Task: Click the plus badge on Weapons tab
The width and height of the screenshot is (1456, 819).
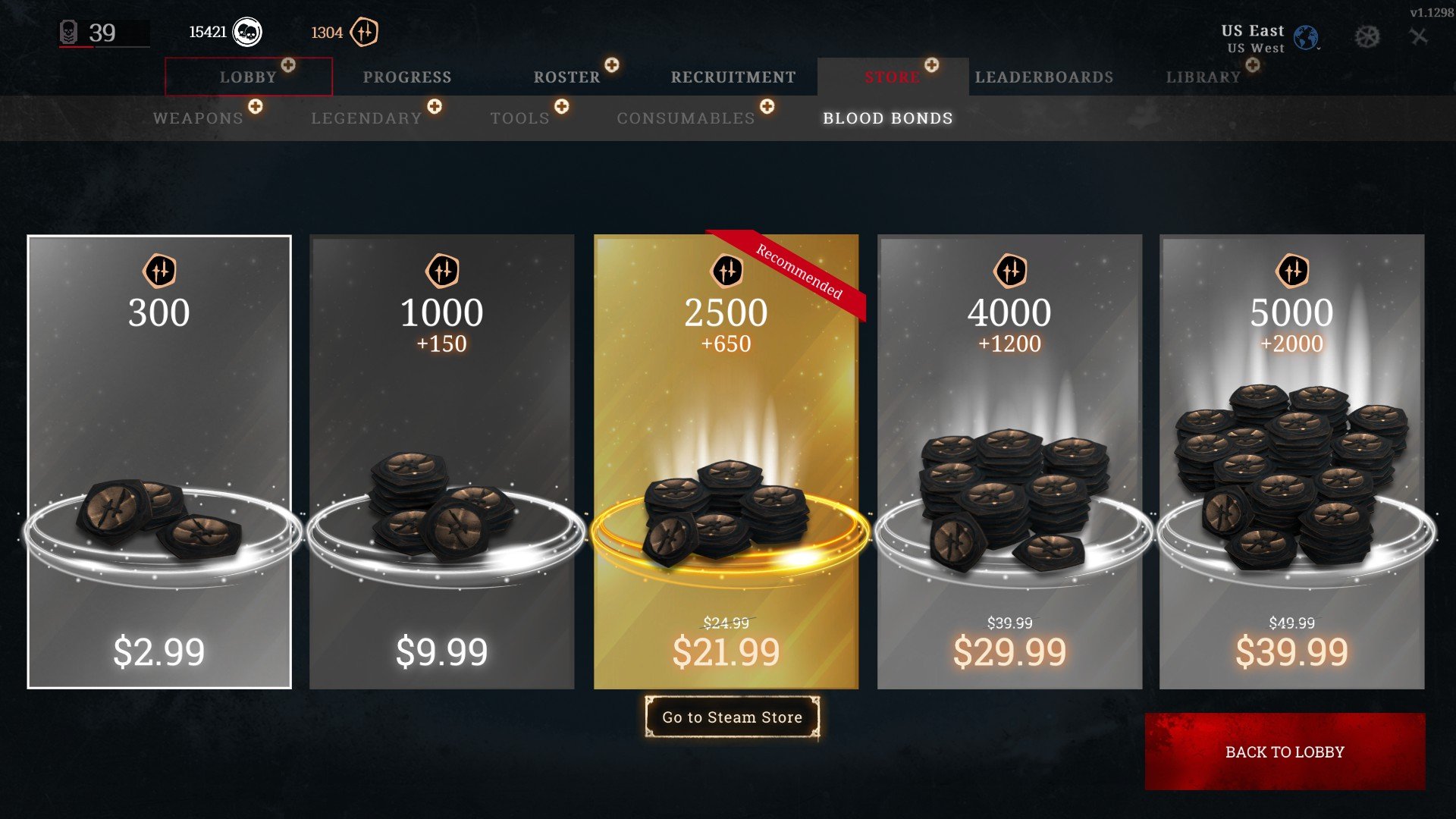Action: click(x=256, y=107)
